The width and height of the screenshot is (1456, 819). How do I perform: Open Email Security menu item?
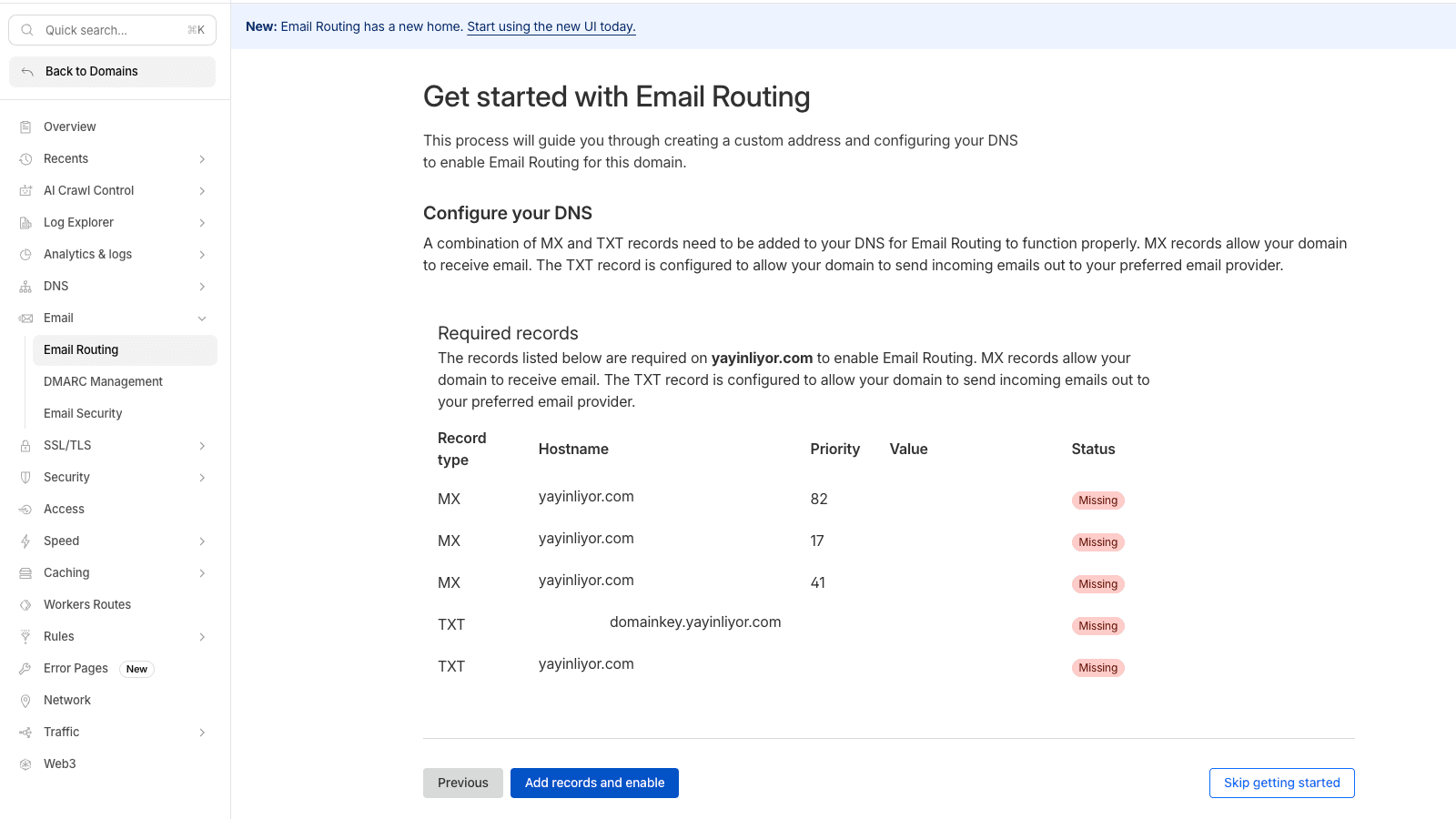[83, 413]
